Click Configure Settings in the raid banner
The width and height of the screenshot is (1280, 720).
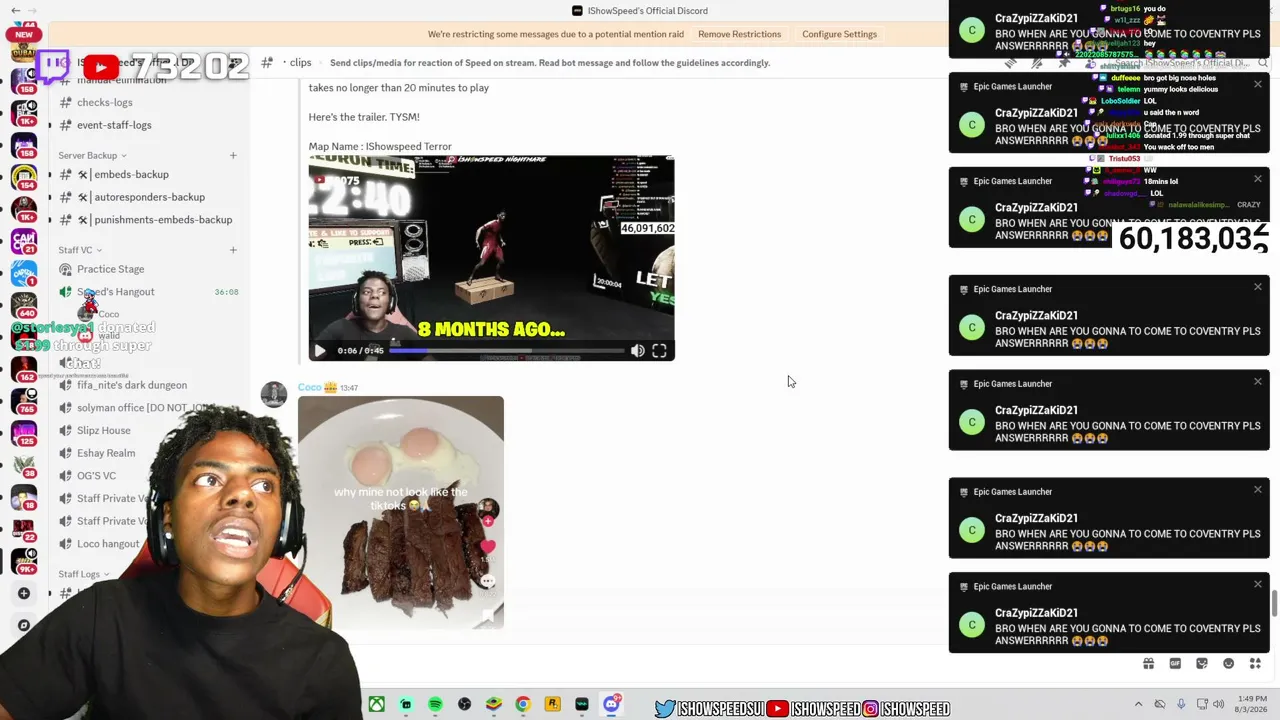pos(840,34)
